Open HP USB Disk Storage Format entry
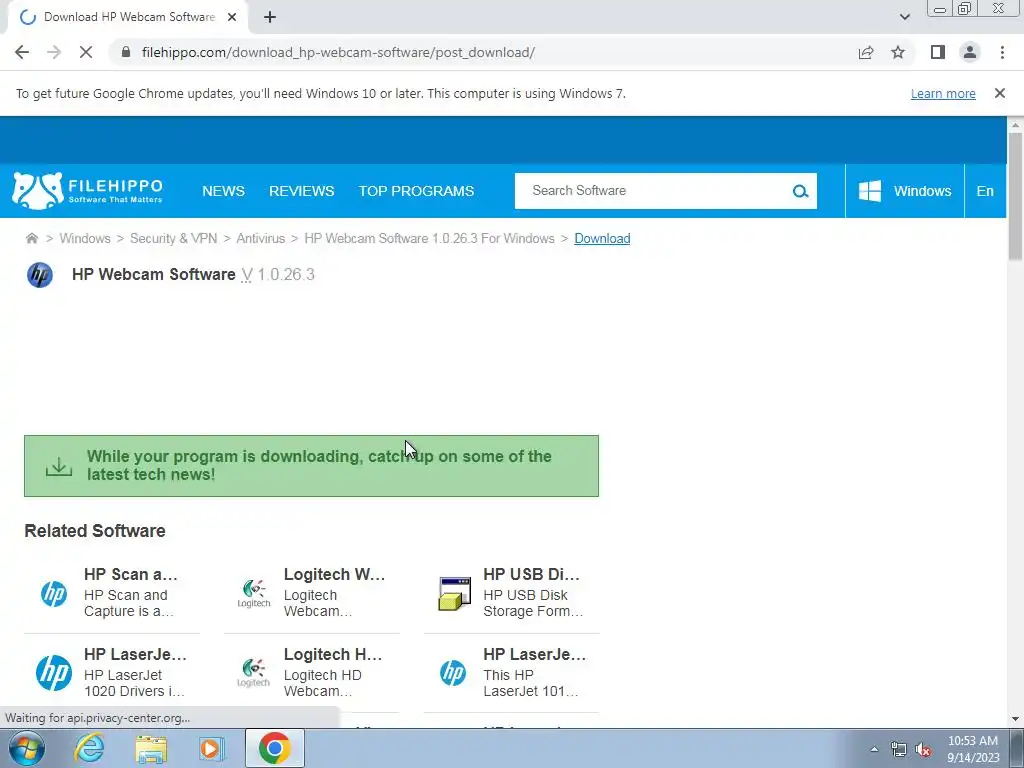The image size is (1024, 768). [531, 574]
